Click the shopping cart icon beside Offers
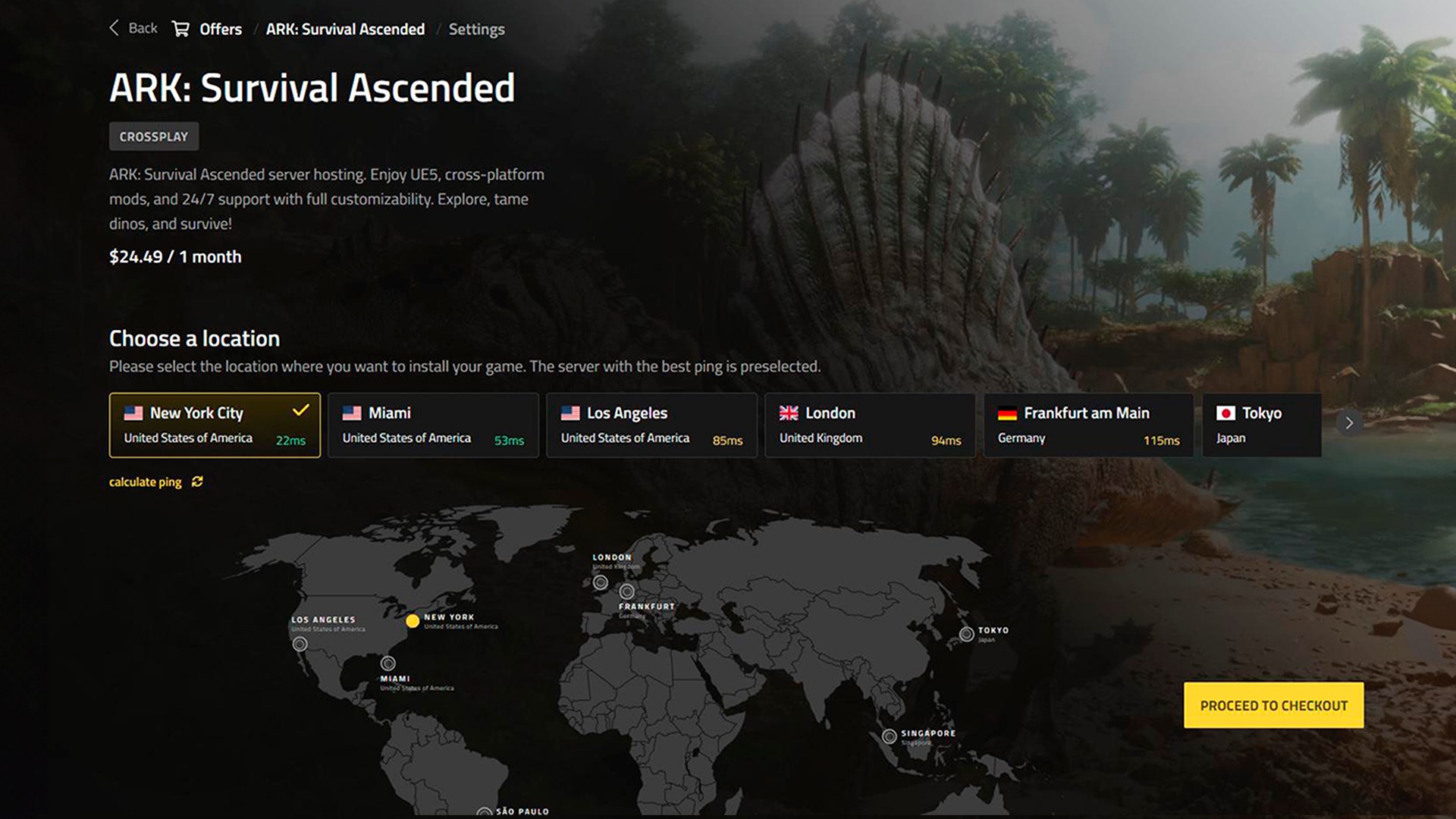This screenshot has height=819, width=1456. pos(180,28)
